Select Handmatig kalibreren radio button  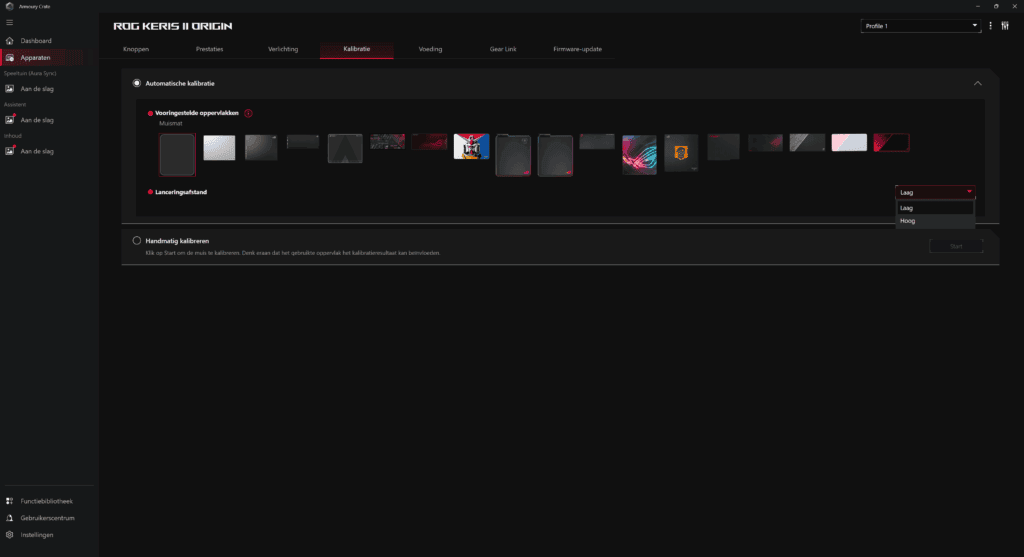tap(136, 240)
